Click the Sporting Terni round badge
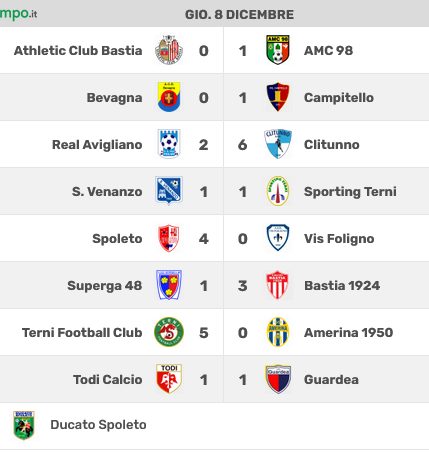This screenshot has height=458, width=429. [x=278, y=191]
